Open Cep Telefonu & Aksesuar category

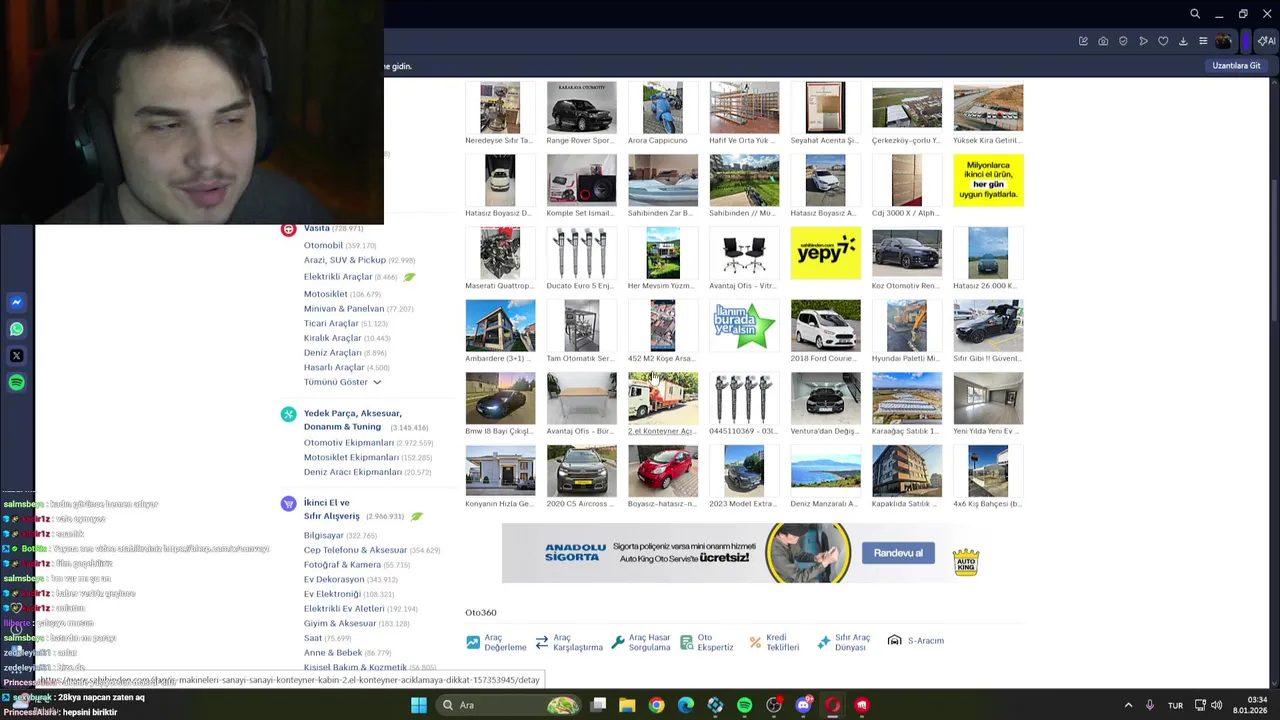(355, 550)
